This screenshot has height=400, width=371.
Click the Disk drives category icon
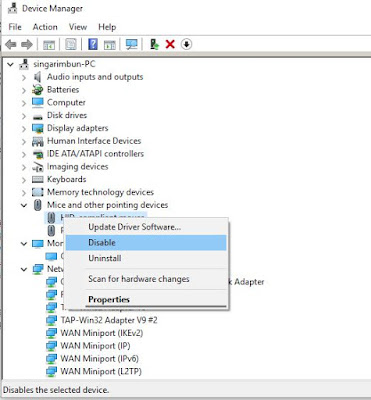pos(38,116)
